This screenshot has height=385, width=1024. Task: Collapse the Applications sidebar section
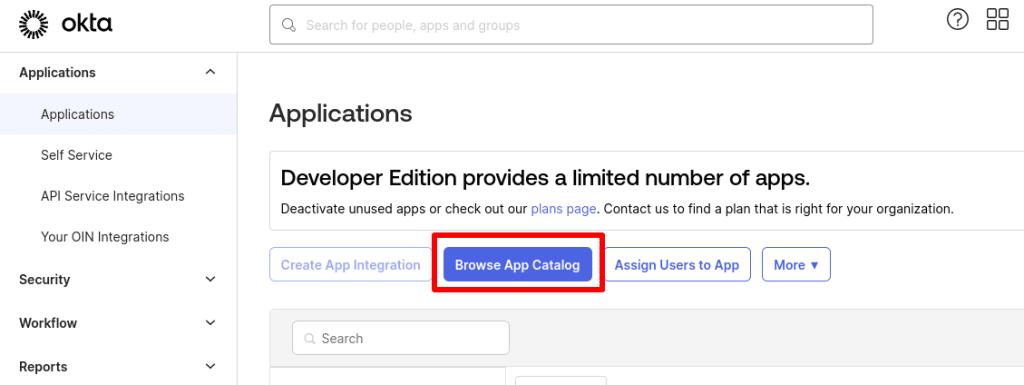(x=210, y=72)
